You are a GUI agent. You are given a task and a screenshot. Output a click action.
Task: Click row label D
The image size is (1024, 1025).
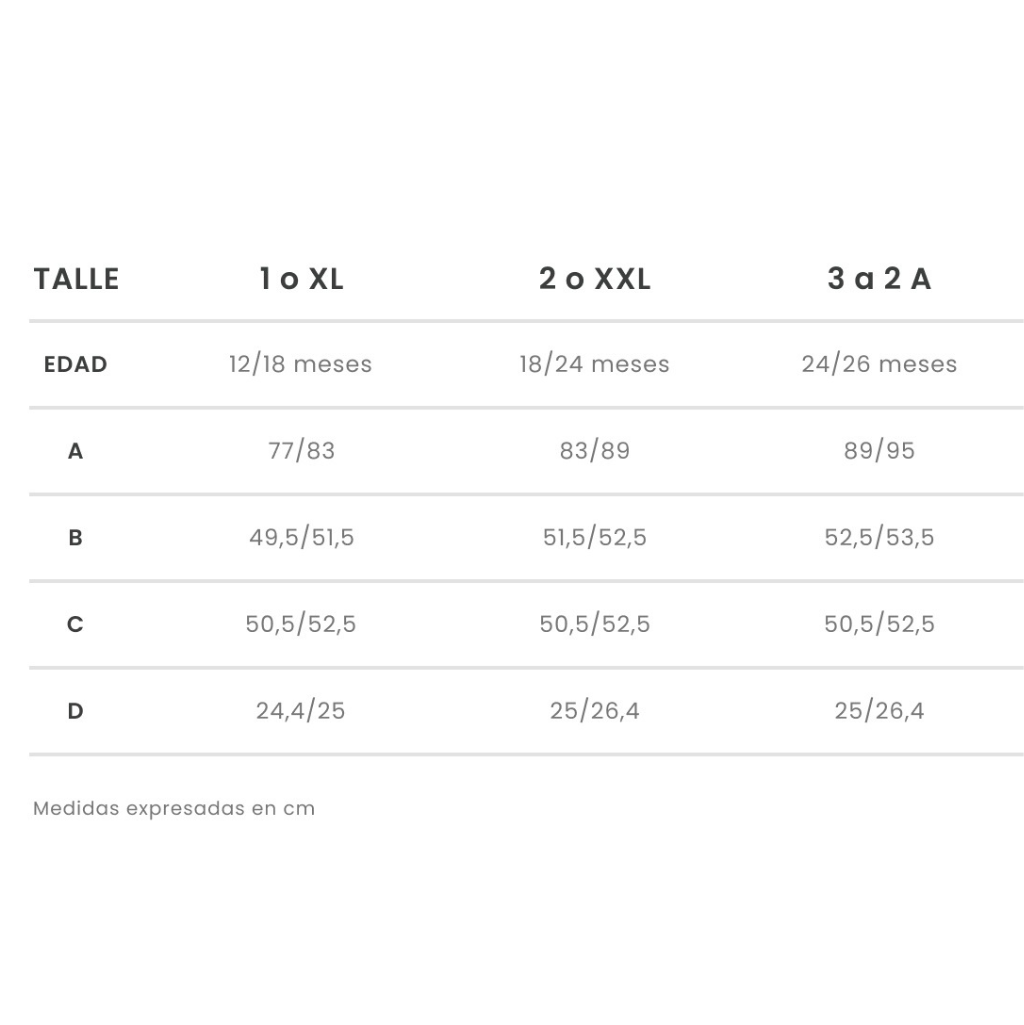pyautogui.click(x=75, y=711)
